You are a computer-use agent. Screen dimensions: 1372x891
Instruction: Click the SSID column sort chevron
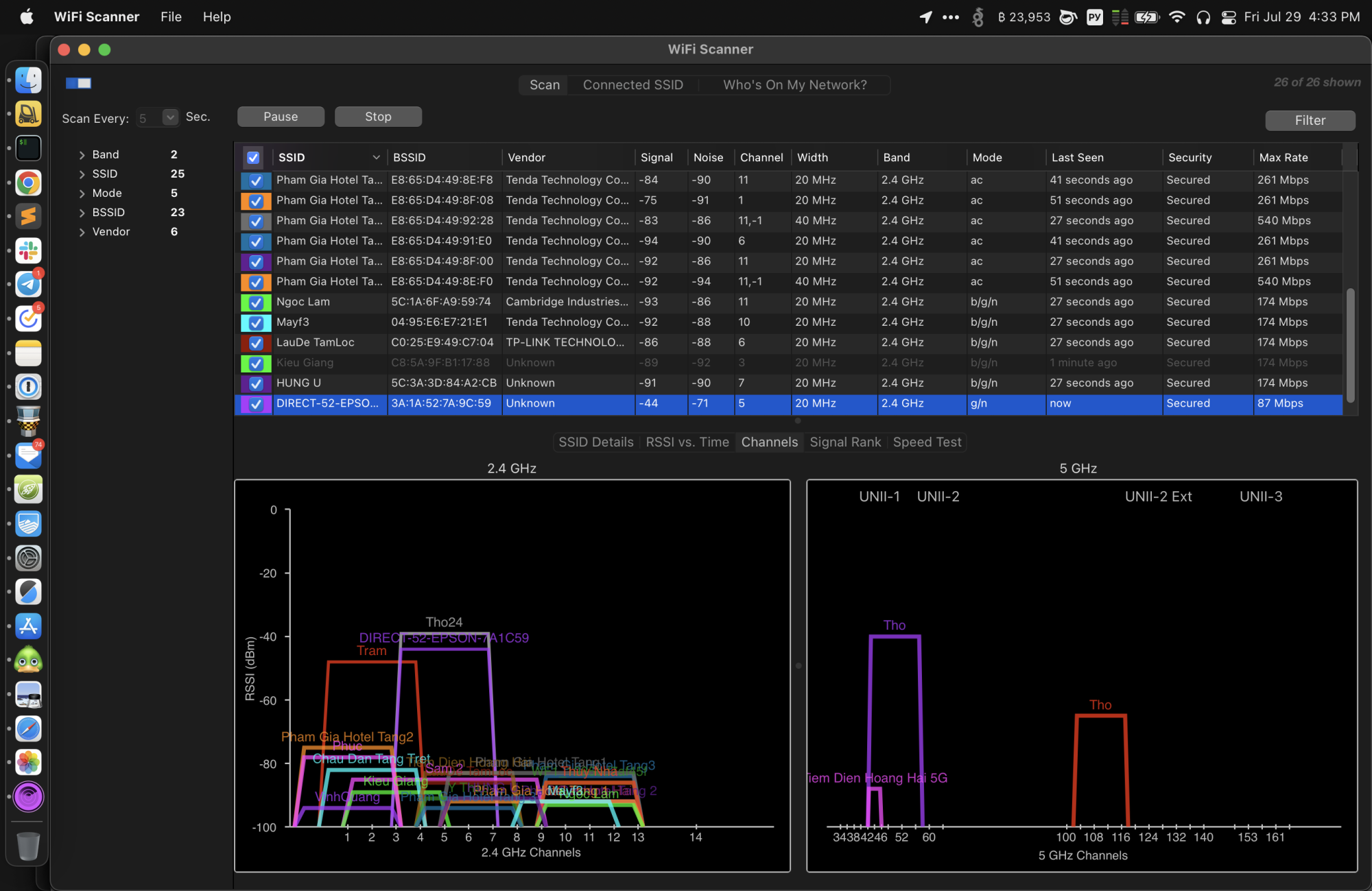376,158
